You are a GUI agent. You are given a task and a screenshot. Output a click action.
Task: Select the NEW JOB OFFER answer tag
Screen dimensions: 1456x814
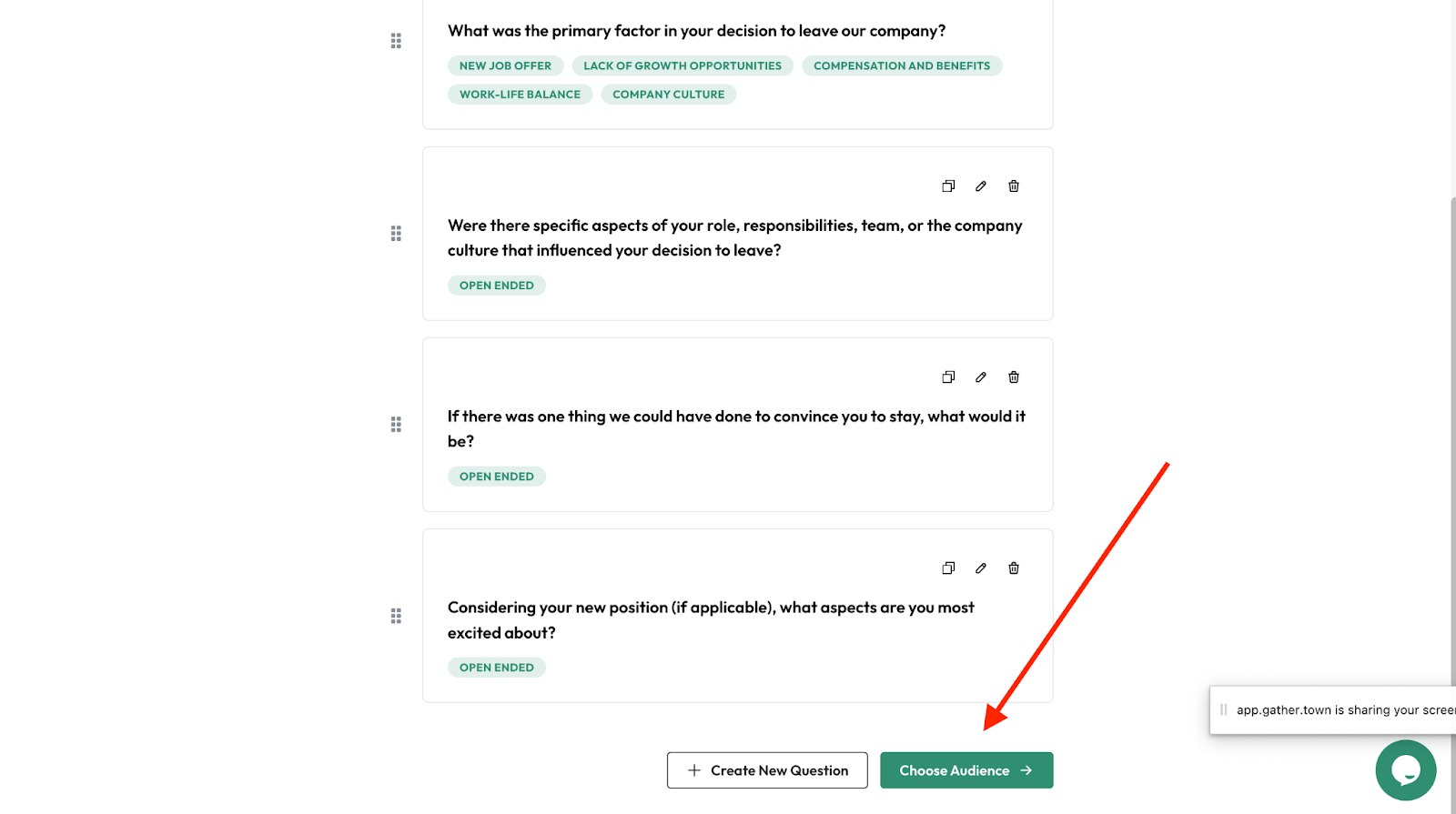click(505, 65)
